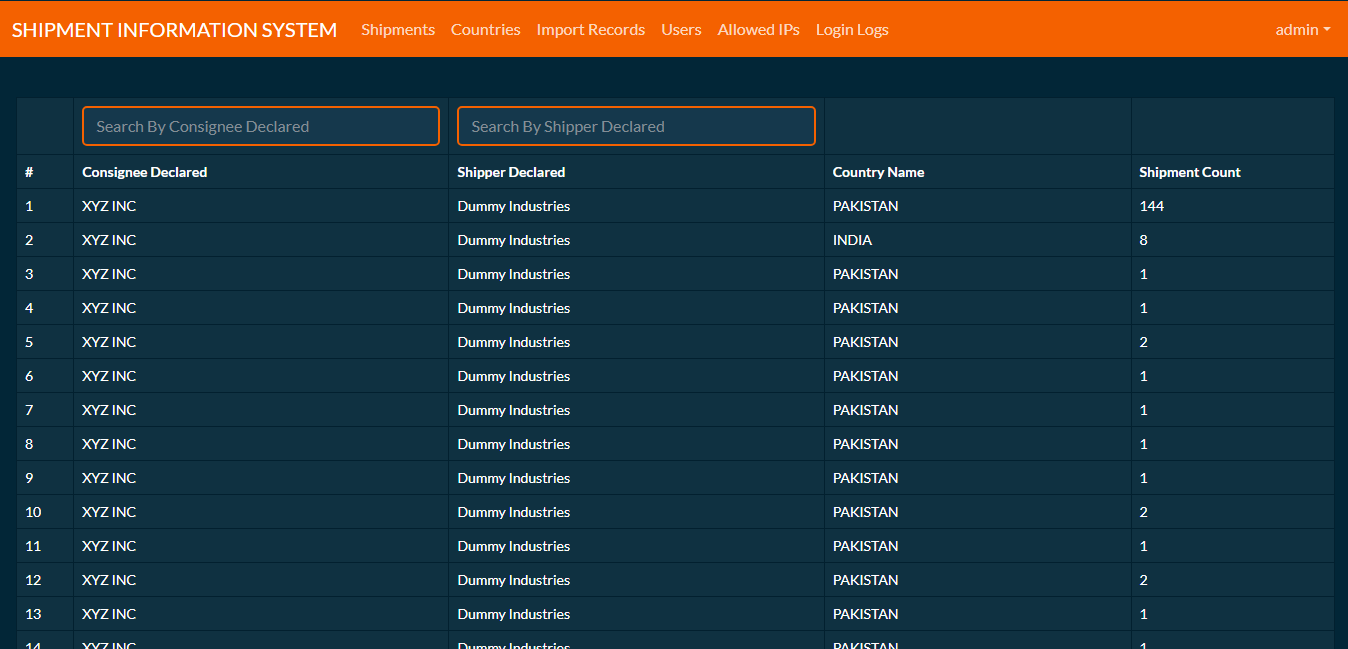This screenshot has height=649, width=1348.
Task: Click the Shipment Count column header
Action: tap(1189, 172)
